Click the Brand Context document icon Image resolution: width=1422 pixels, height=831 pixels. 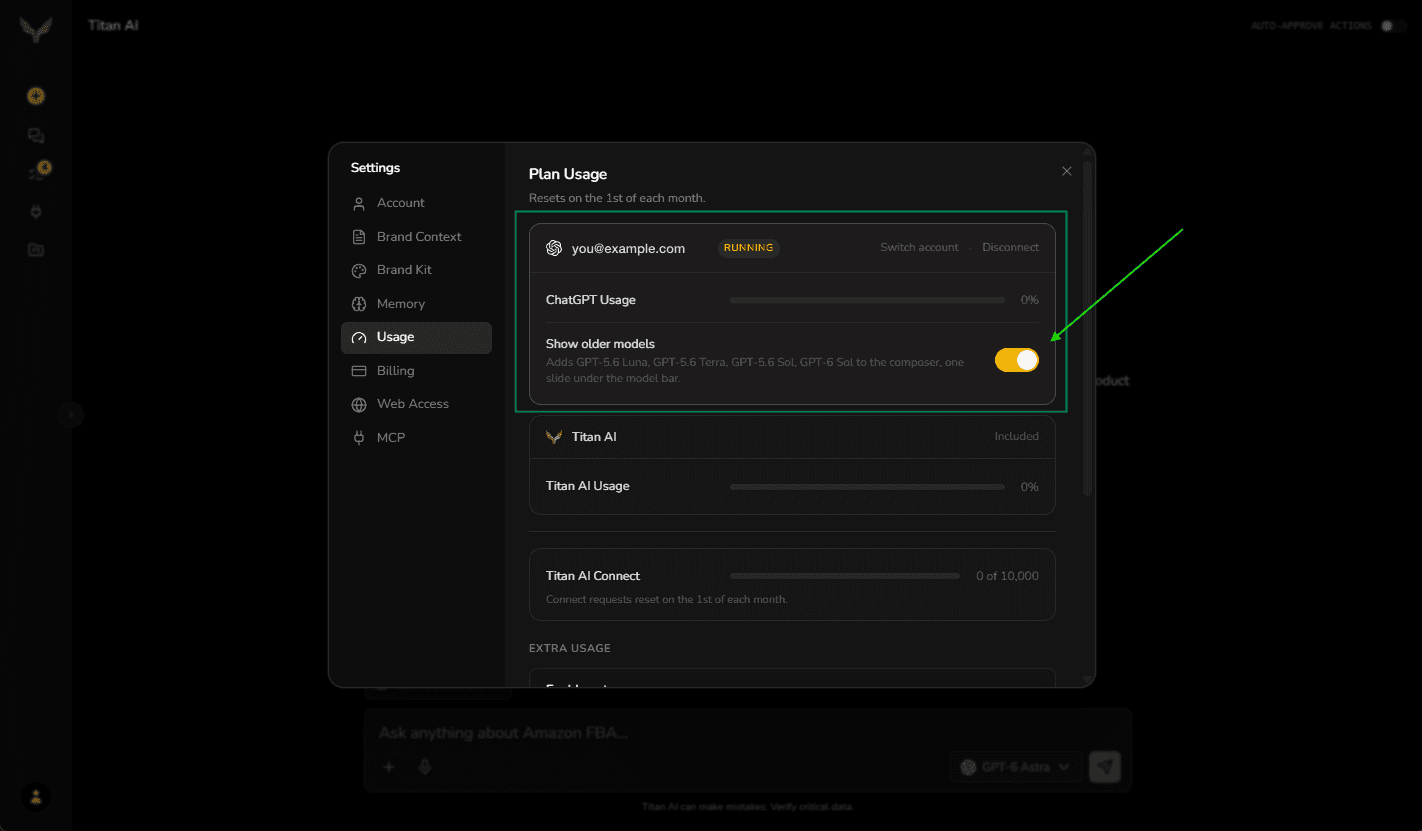pyautogui.click(x=359, y=237)
